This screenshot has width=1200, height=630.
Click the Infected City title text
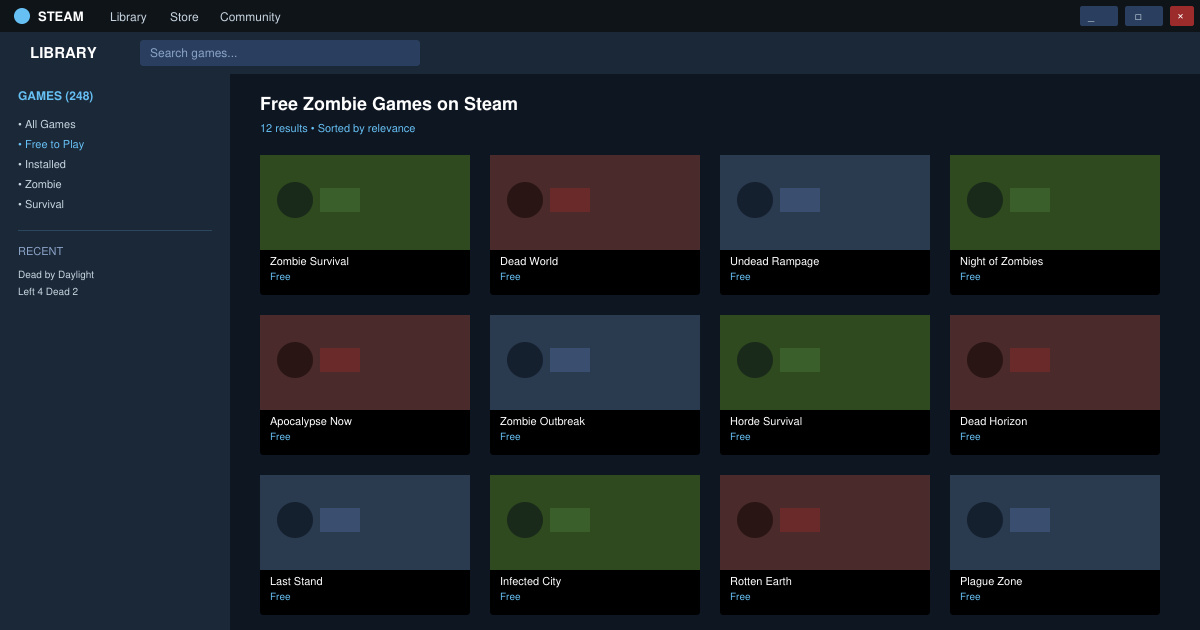click(x=530, y=581)
